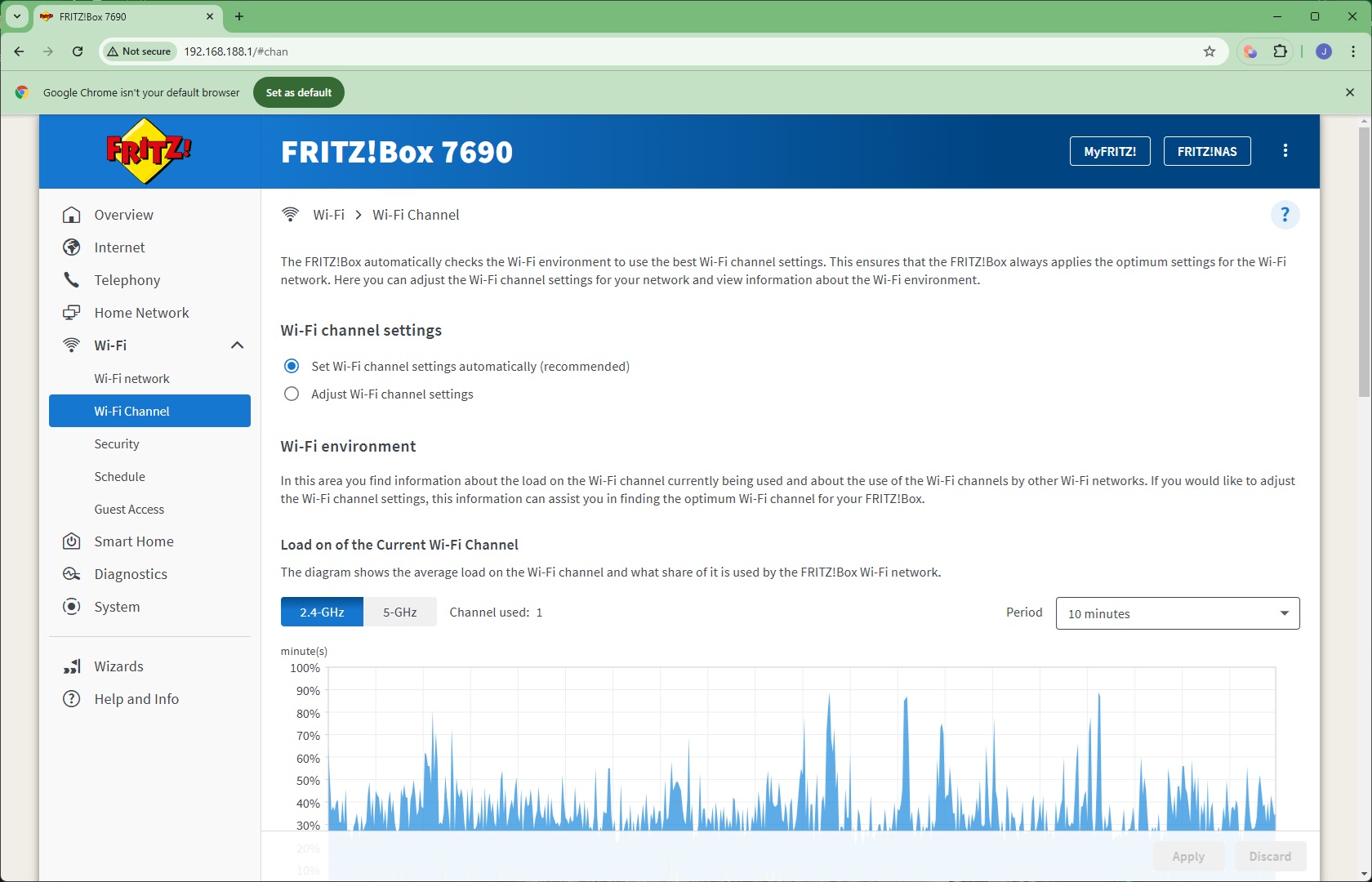The image size is (1372, 882).
Task: Click the Wi-Fi Channel breadcrumb text
Action: 416,215
